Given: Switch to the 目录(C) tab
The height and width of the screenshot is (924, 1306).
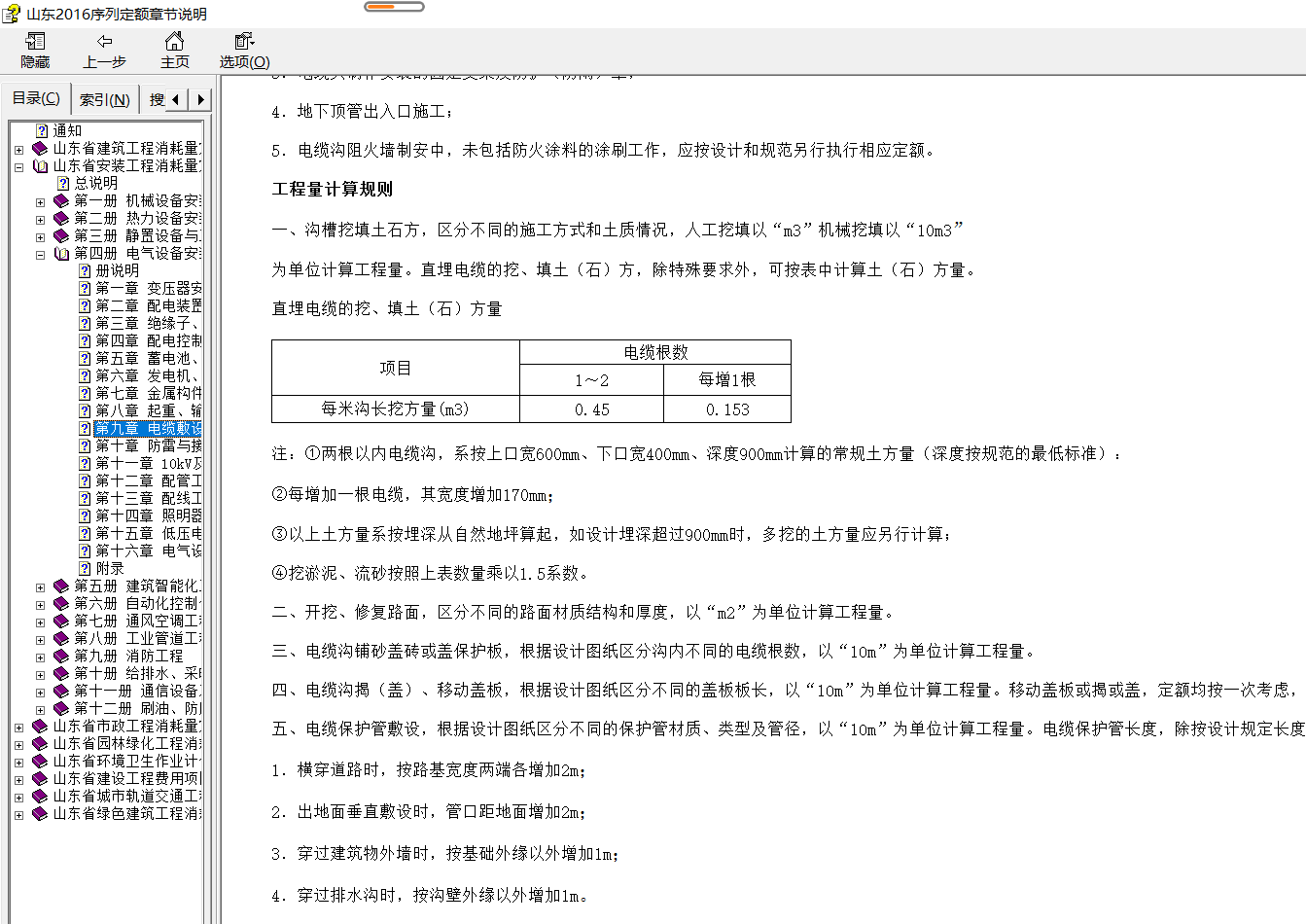Looking at the screenshot, I should [36, 98].
